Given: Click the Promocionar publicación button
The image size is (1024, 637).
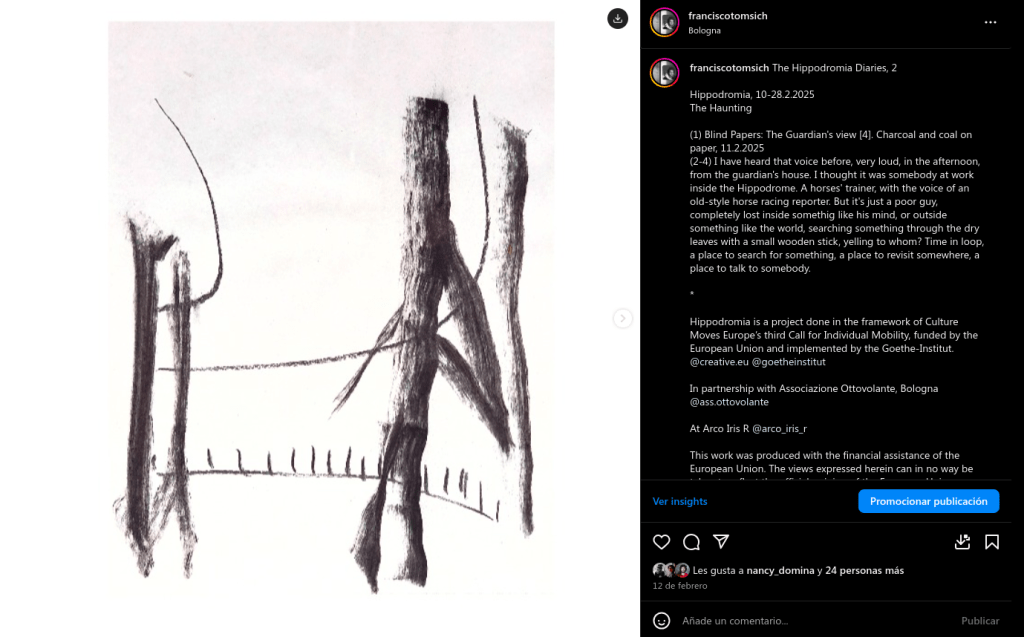Looking at the screenshot, I should [929, 501].
